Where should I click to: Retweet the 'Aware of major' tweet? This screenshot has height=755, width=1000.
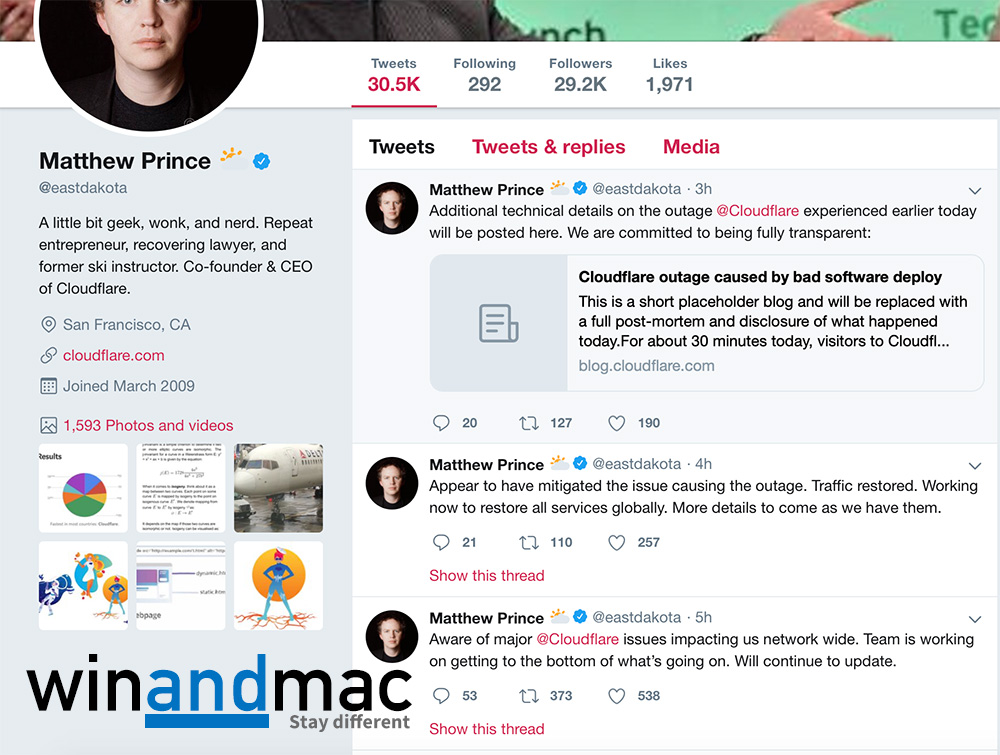click(529, 696)
